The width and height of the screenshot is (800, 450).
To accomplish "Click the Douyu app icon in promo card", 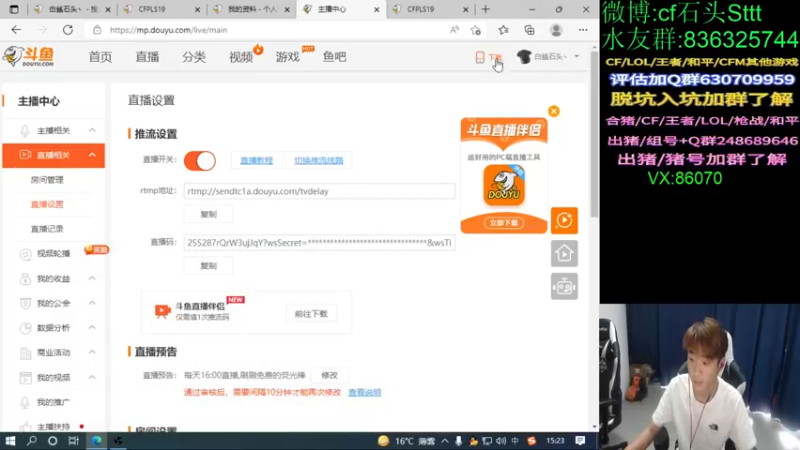I will point(504,185).
